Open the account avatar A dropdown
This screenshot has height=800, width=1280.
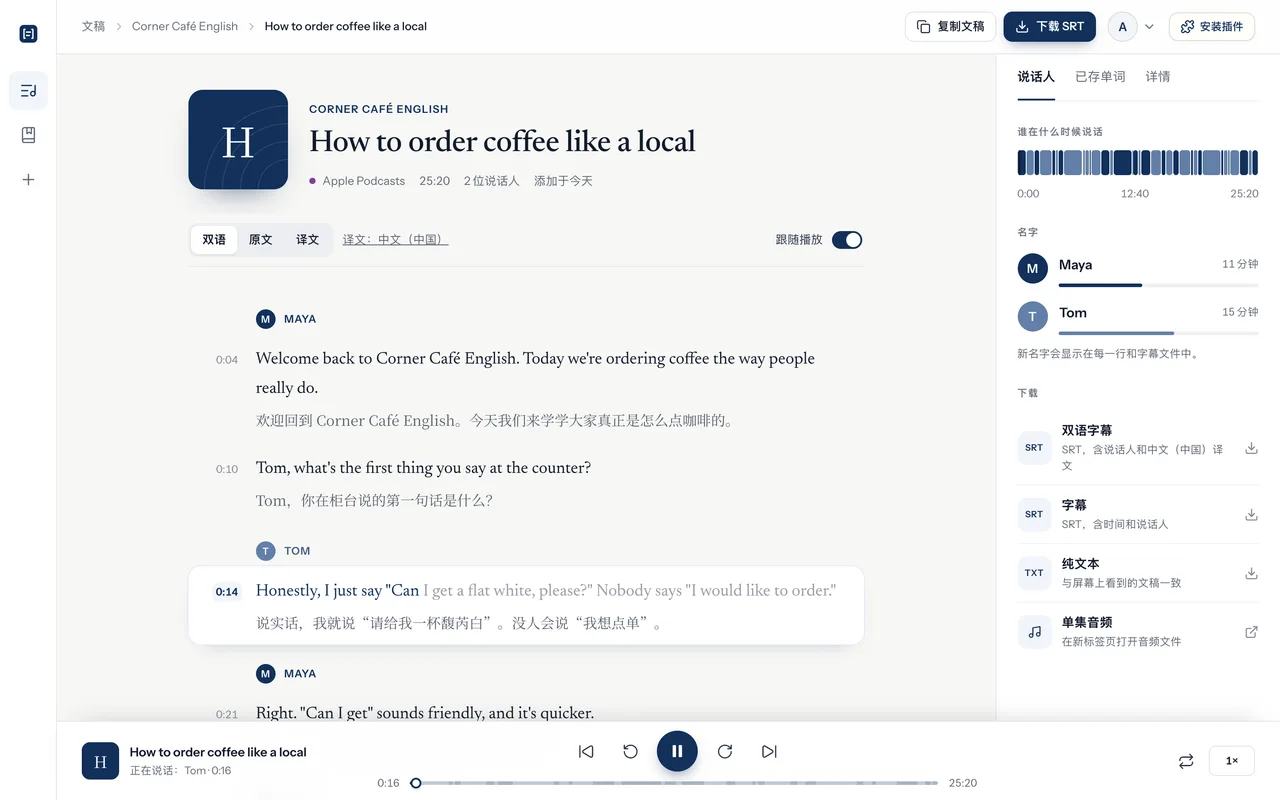(1133, 27)
